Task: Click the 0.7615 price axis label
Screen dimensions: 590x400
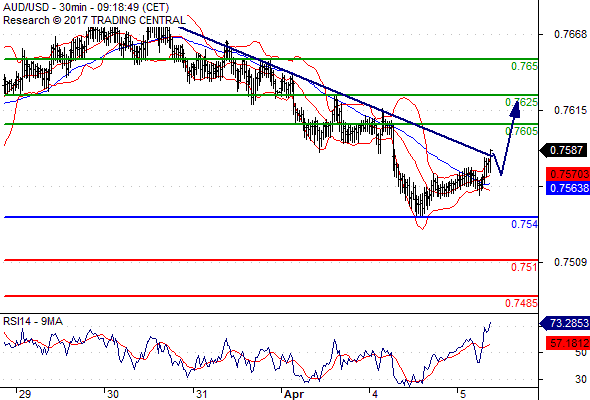Action: click(570, 110)
